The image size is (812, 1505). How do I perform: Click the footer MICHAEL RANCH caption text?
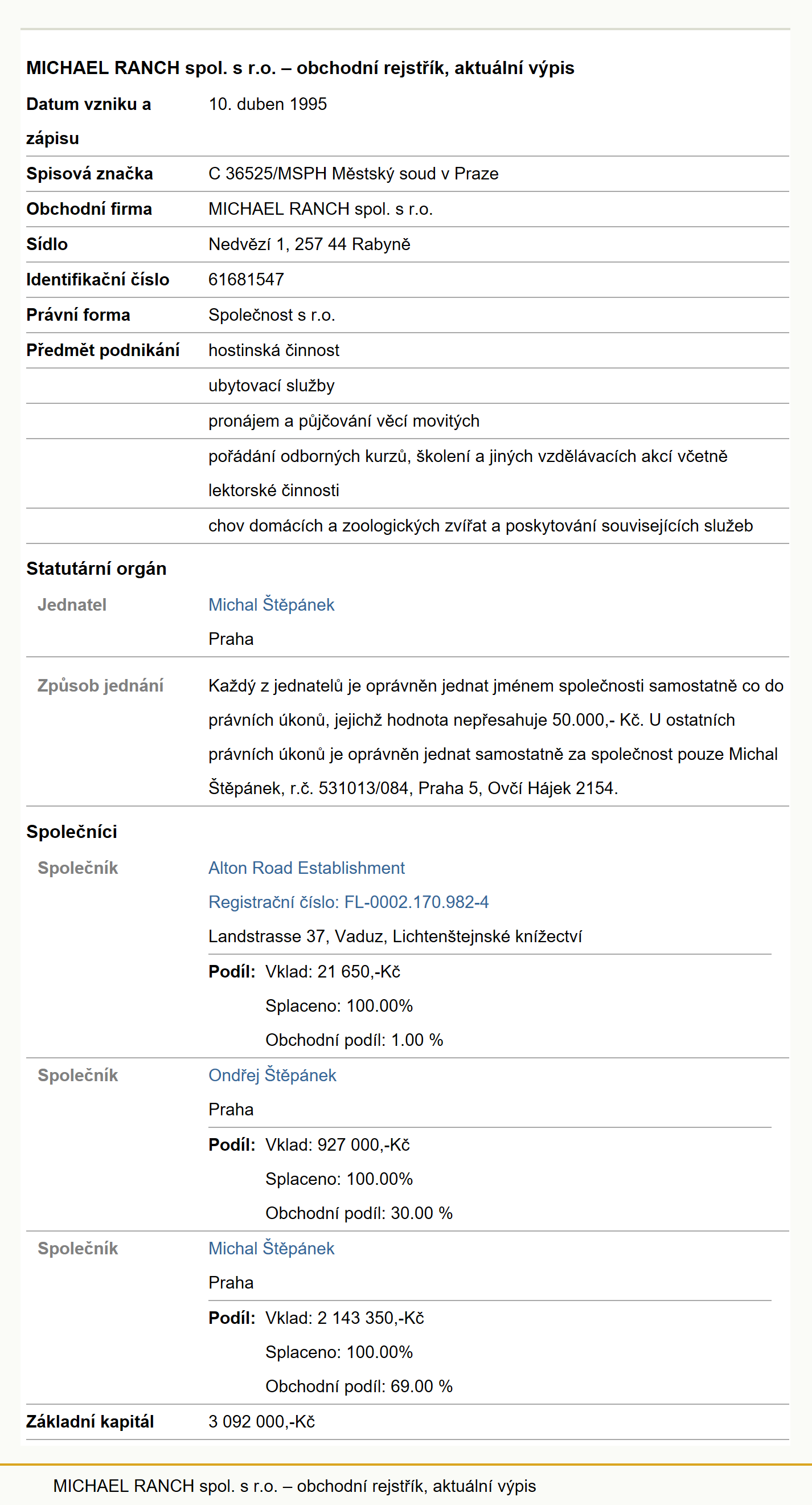pyautogui.click(x=294, y=1486)
